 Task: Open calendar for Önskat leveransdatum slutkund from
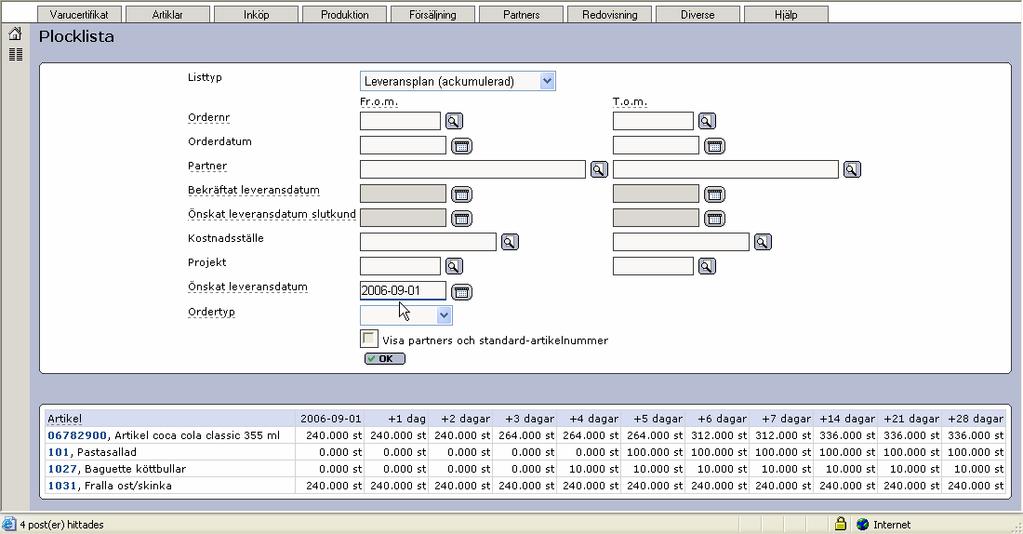pos(461,218)
